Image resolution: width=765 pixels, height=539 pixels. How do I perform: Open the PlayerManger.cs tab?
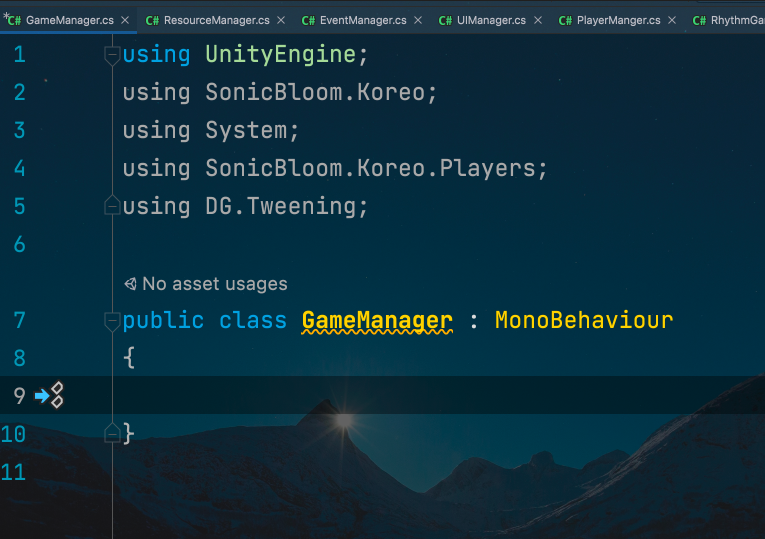(x=618, y=20)
